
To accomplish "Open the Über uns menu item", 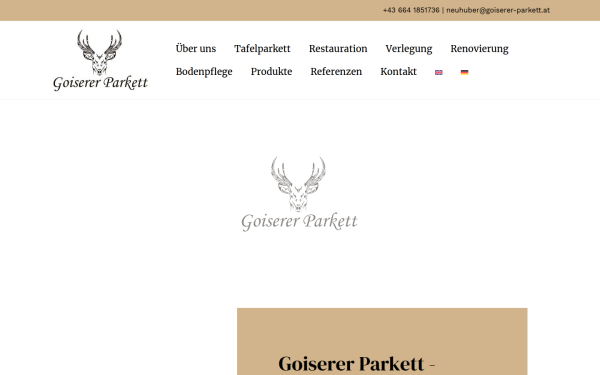I will (196, 49).
